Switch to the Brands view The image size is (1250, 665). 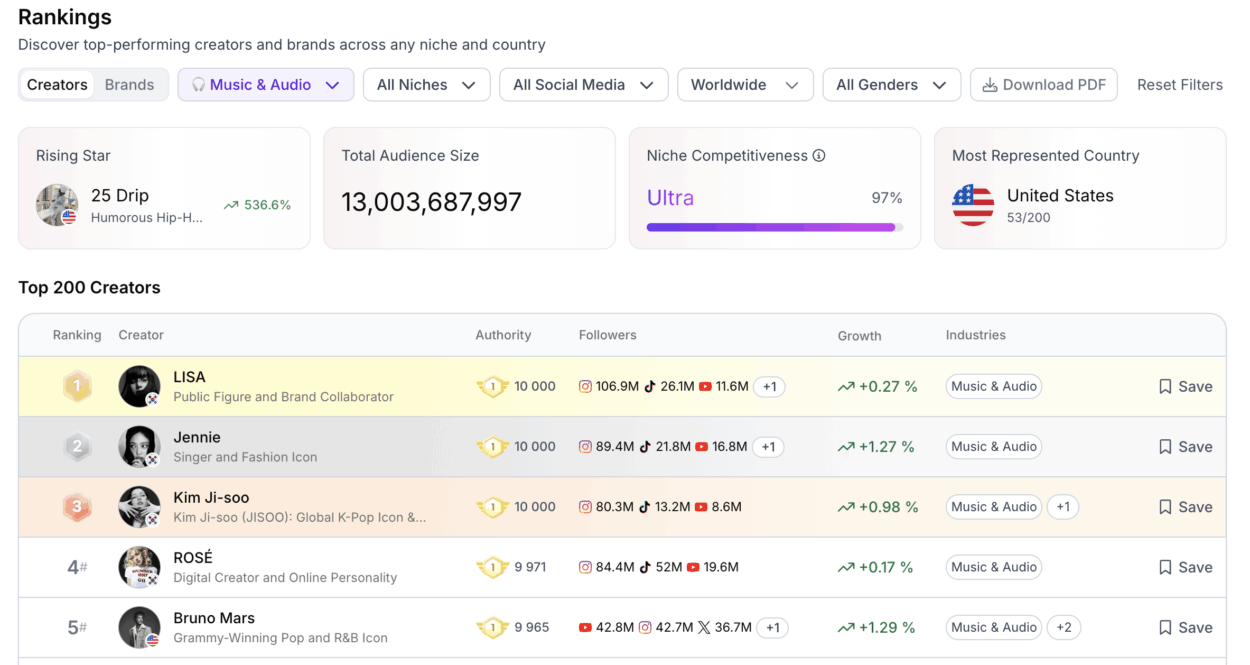[x=130, y=85]
